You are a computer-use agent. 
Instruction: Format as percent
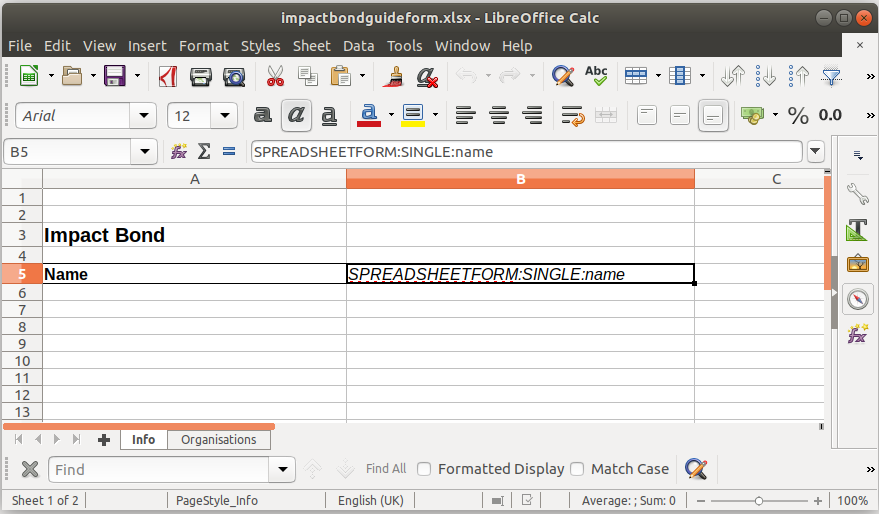pyautogui.click(x=798, y=115)
